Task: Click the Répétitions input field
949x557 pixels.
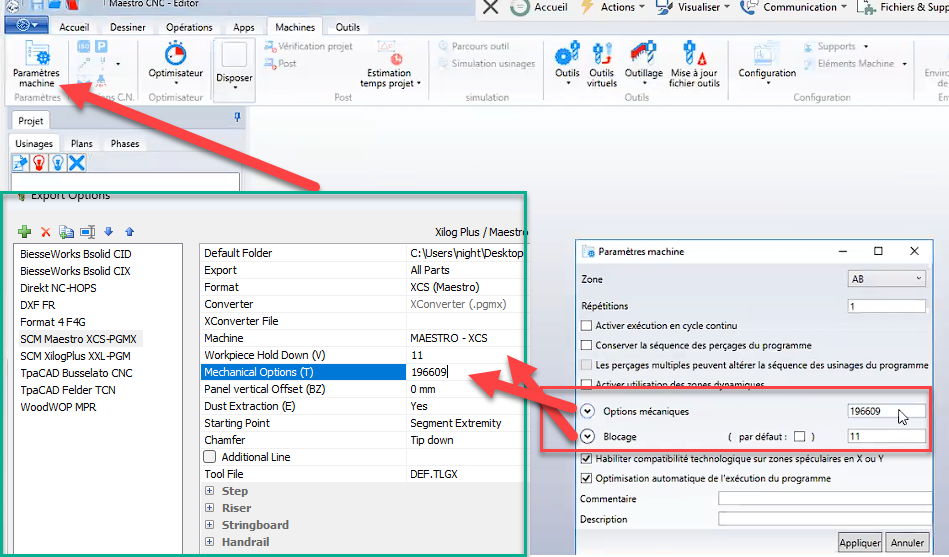Action: click(x=887, y=306)
